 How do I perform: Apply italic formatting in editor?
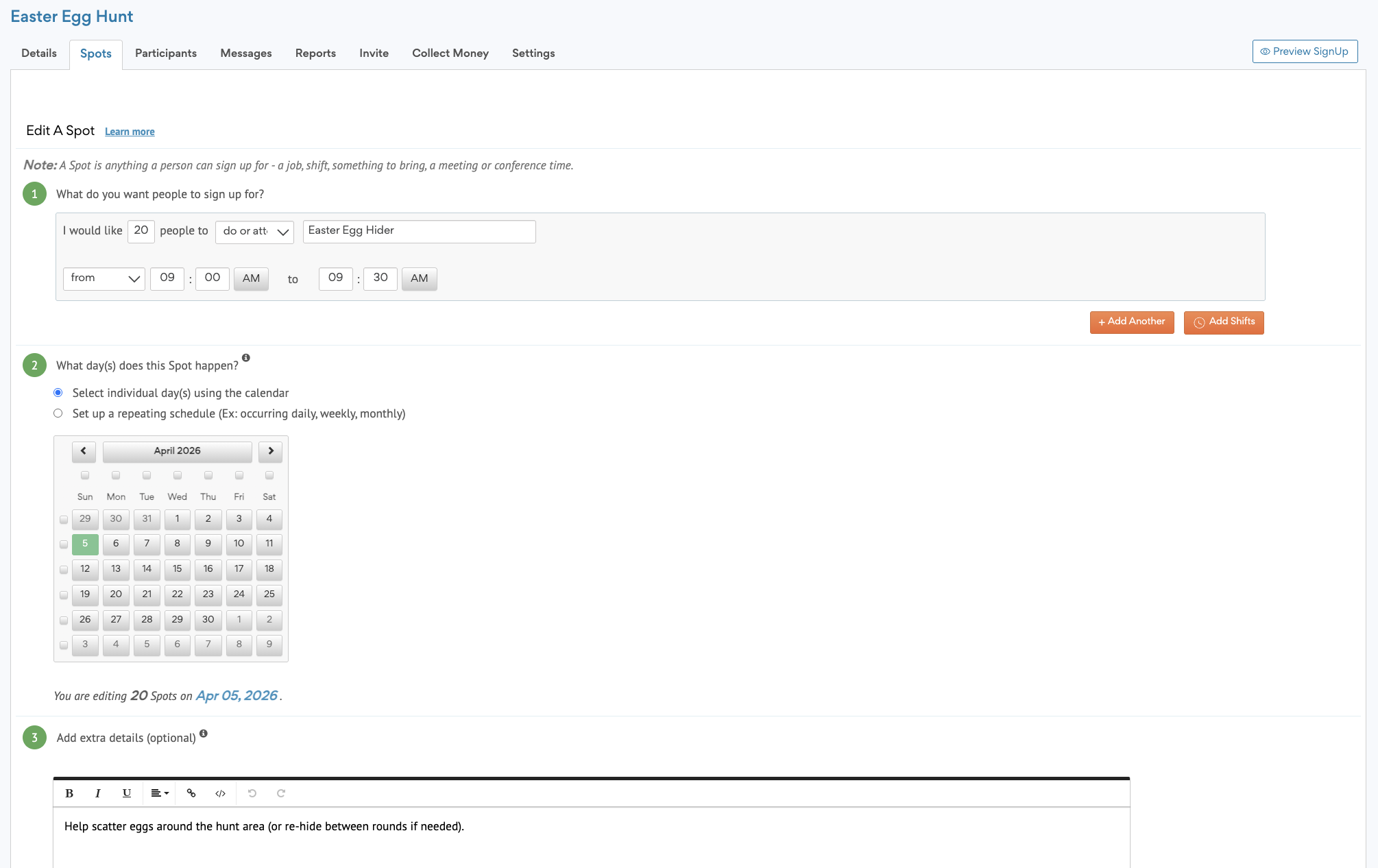click(98, 793)
